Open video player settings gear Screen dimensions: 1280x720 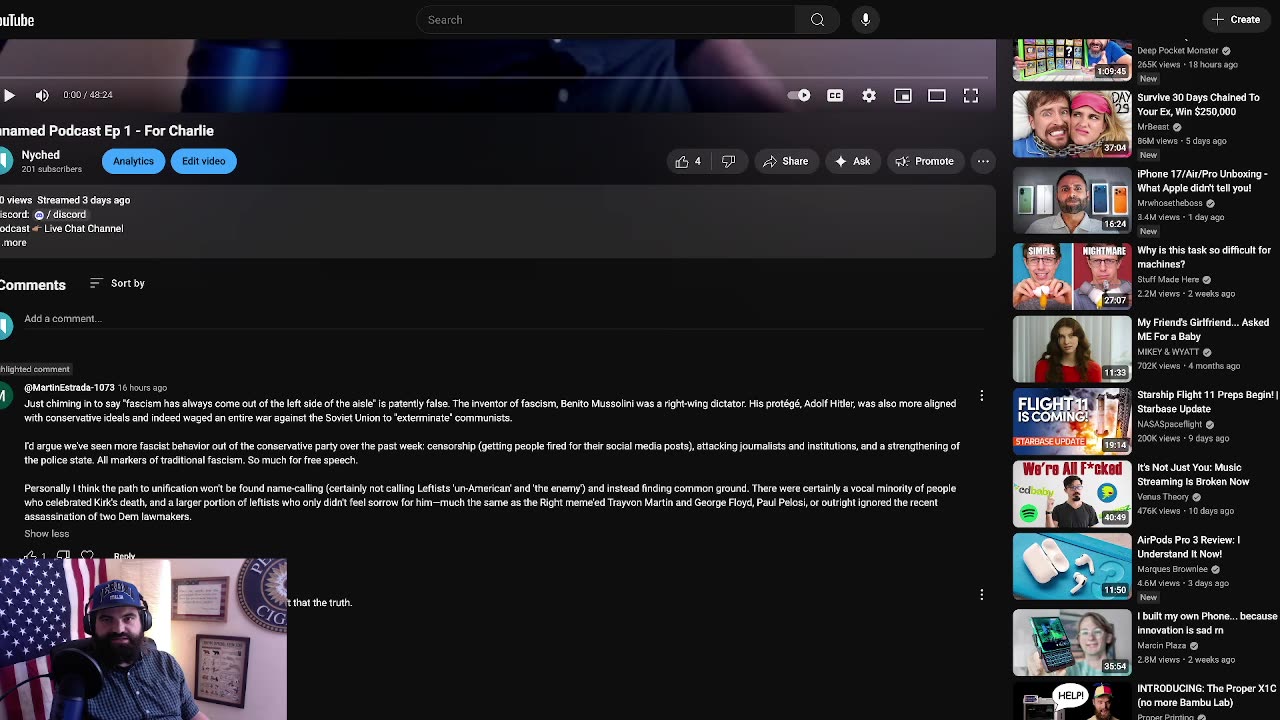pyautogui.click(x=869, y=95)
